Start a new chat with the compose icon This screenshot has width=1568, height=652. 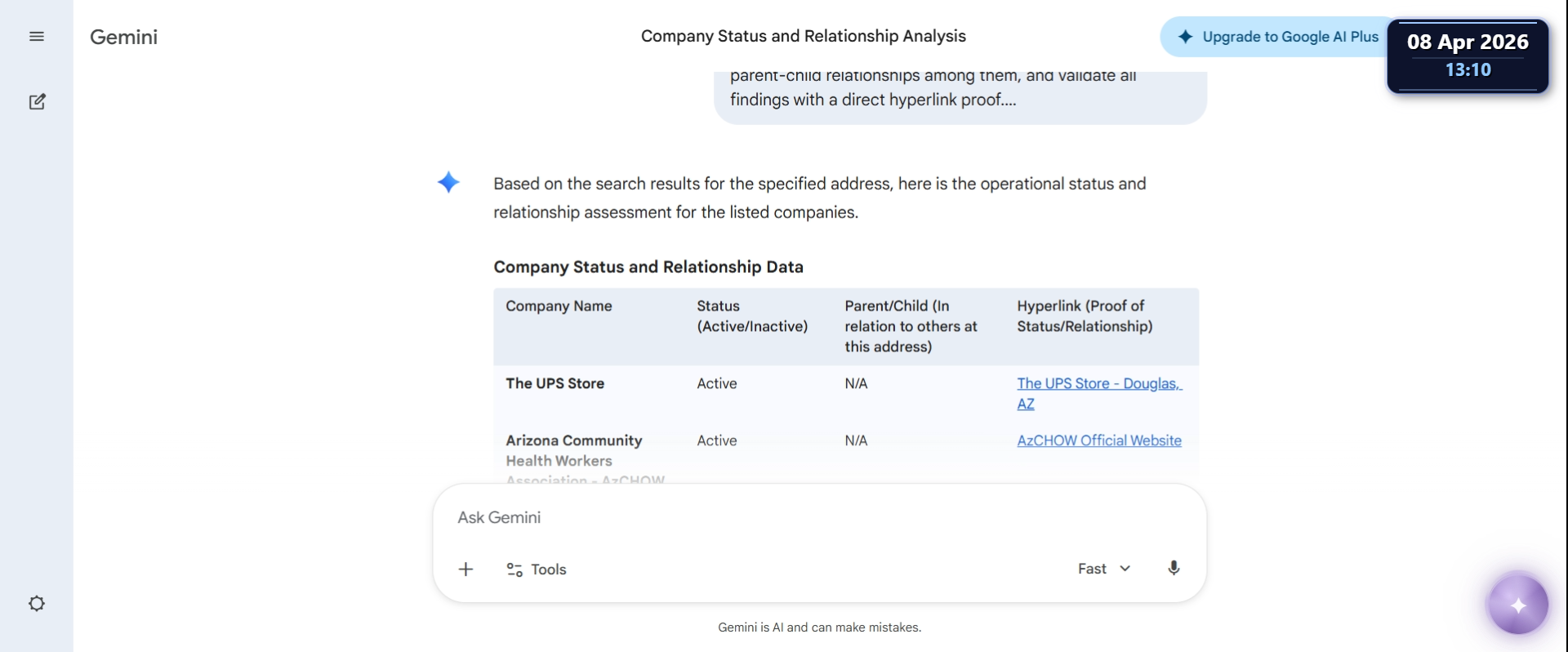pyautogui.click(x=37, y=102)
